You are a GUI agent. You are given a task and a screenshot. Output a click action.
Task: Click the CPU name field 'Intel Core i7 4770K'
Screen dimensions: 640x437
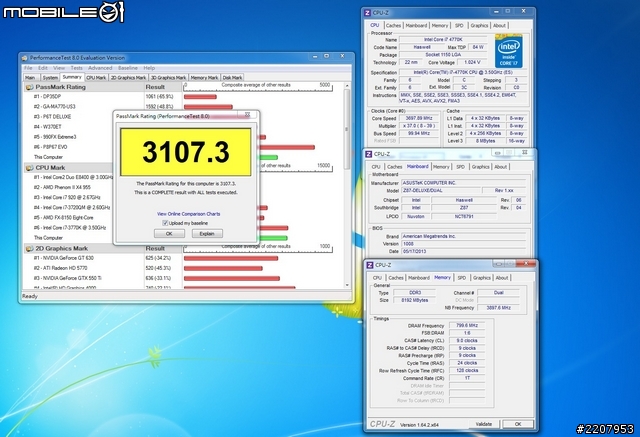click(x=443, y=40)
